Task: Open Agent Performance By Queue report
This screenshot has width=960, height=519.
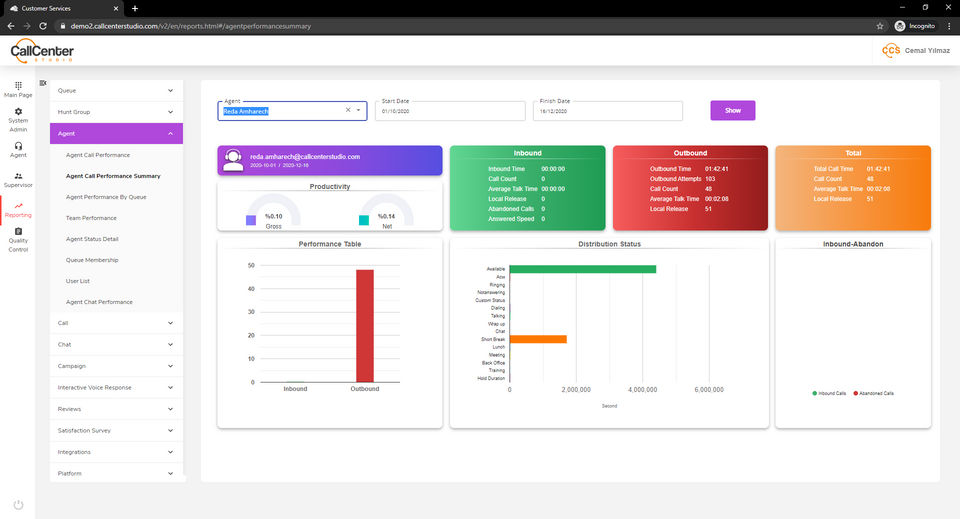Action: point(106,197)
